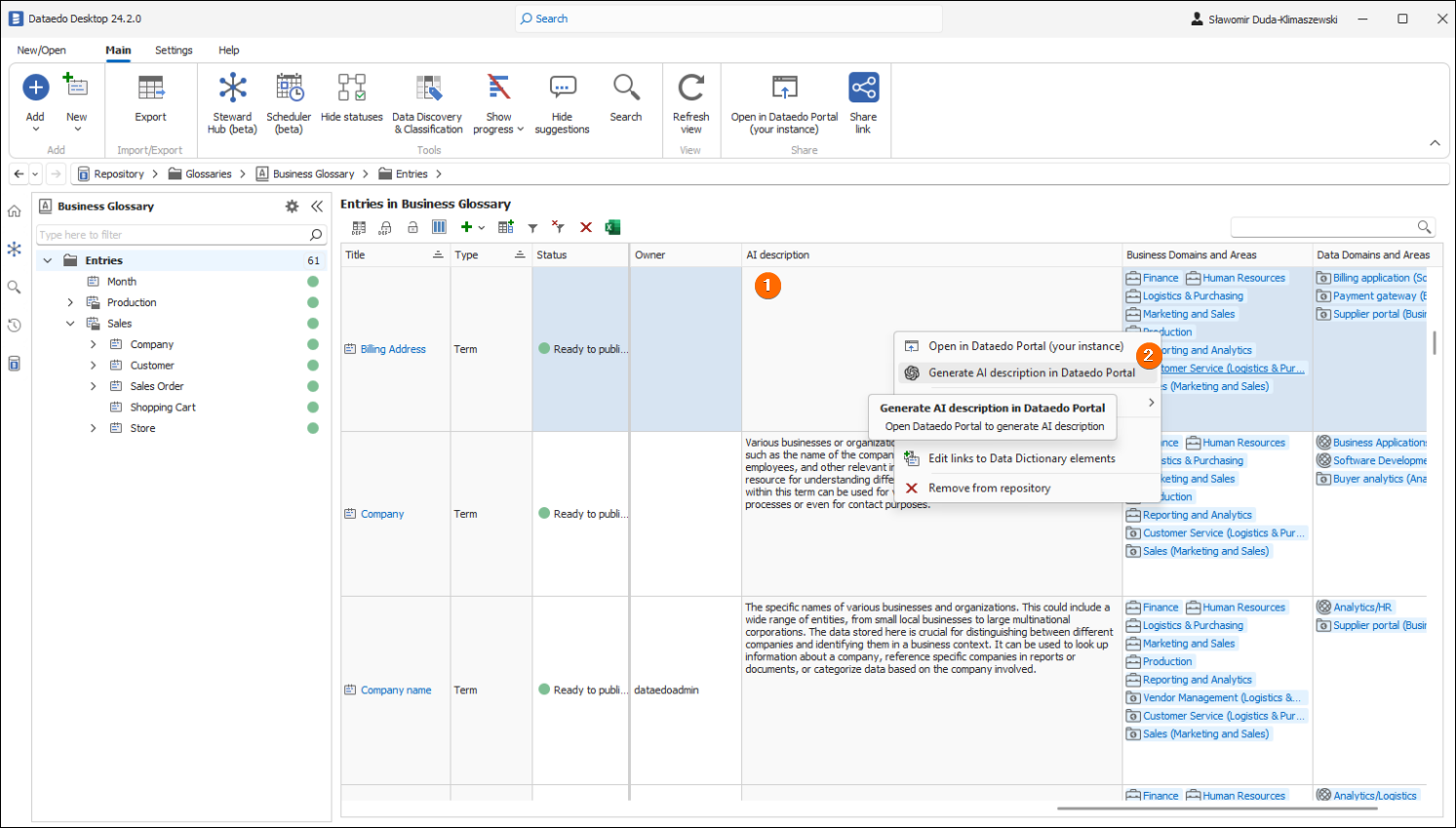Click the filter funnel icon
Image resolution: width=1456 pixels, height=828 pixels.
click(x=532, y=228)
